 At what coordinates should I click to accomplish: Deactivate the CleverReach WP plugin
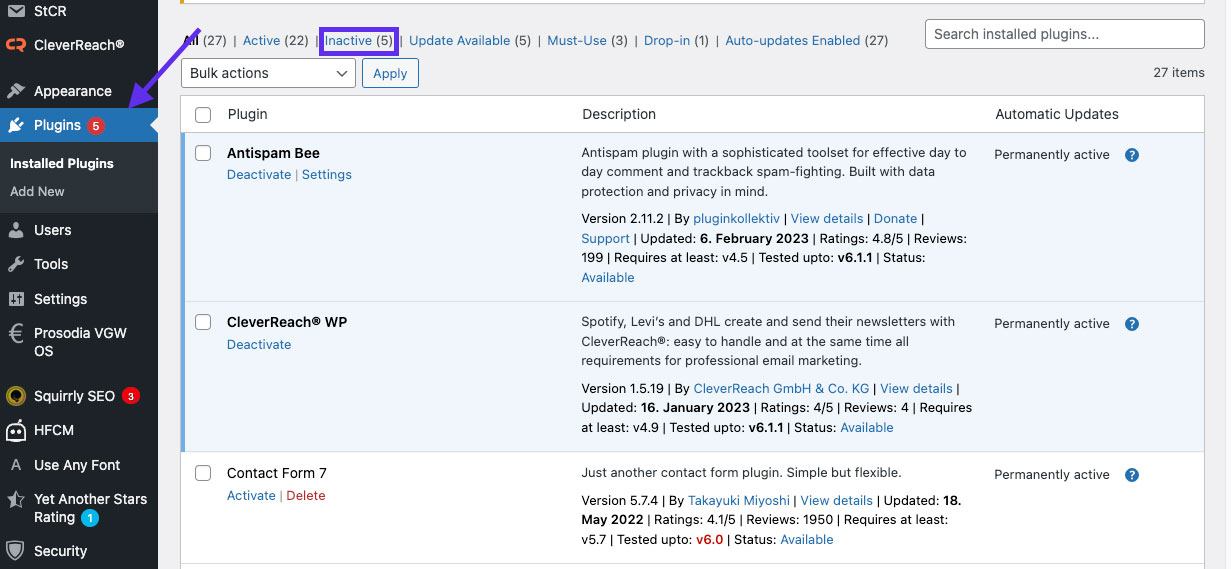point(259,345)
